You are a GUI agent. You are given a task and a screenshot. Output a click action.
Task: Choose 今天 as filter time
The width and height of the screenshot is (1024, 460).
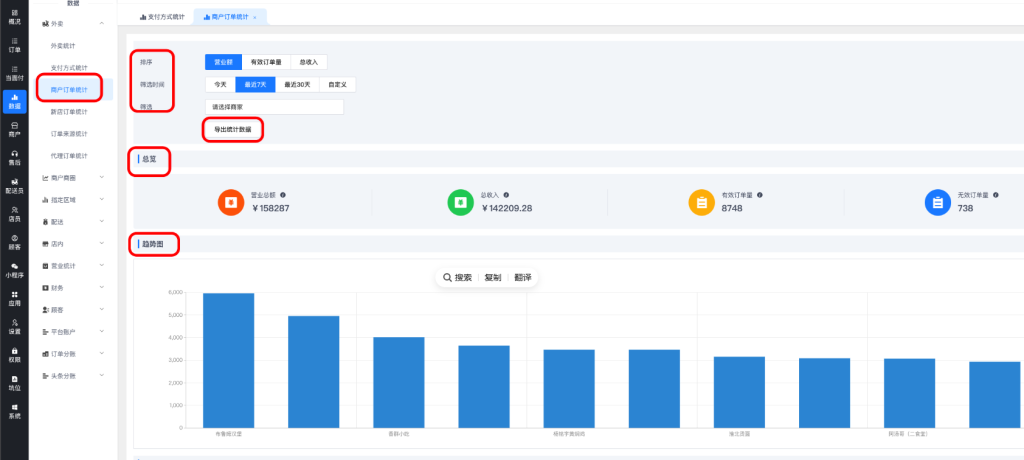[218, 84]
